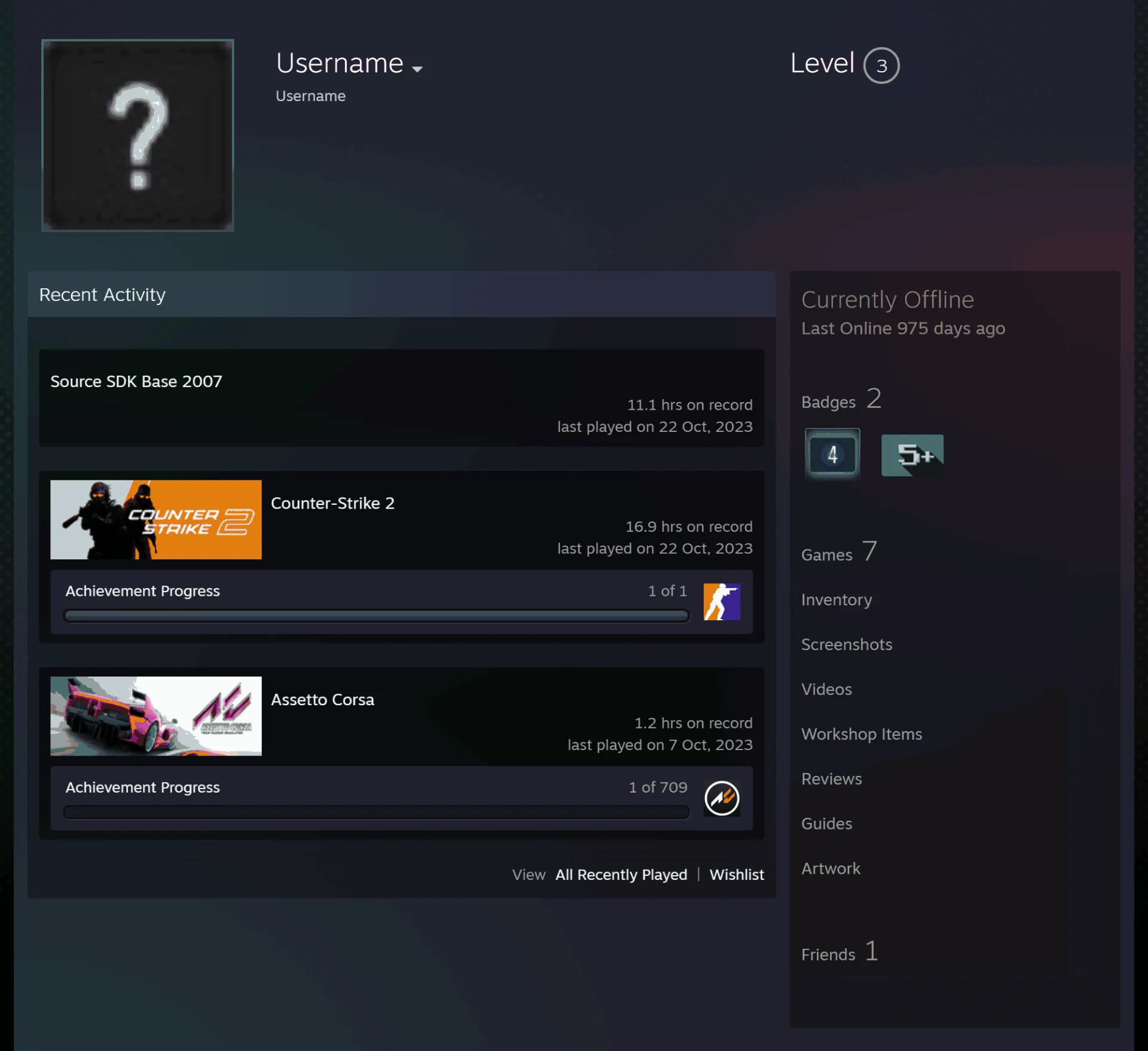Open the Videos page

(x=826, y=689)
